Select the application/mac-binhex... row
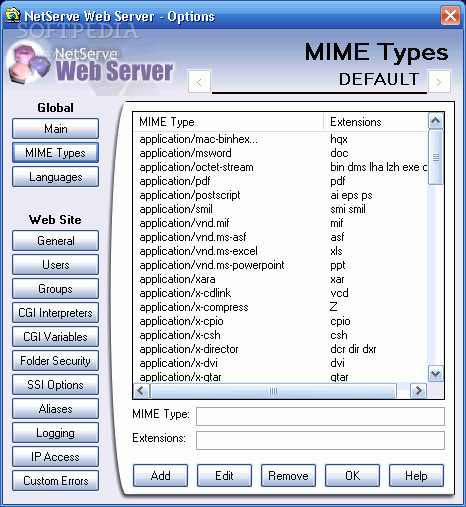The height and width of the screenshot is (507, 466). click(280, 139)
